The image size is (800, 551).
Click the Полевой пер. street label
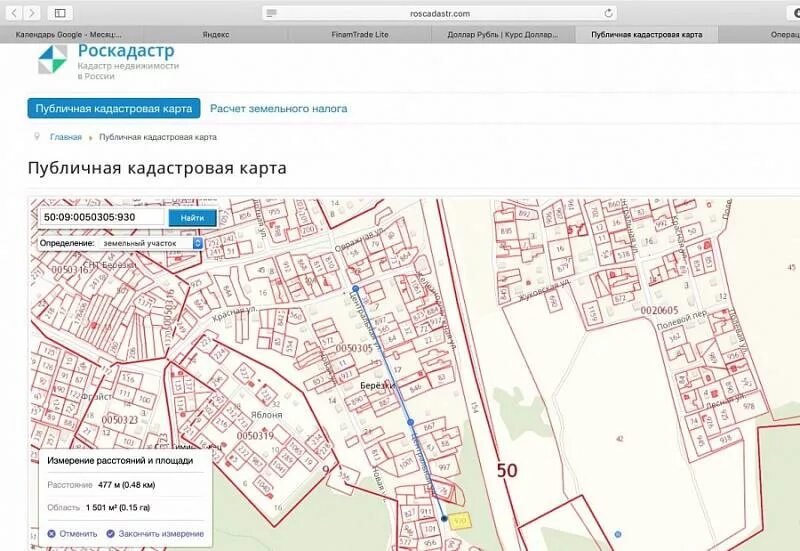coord(682,319)
